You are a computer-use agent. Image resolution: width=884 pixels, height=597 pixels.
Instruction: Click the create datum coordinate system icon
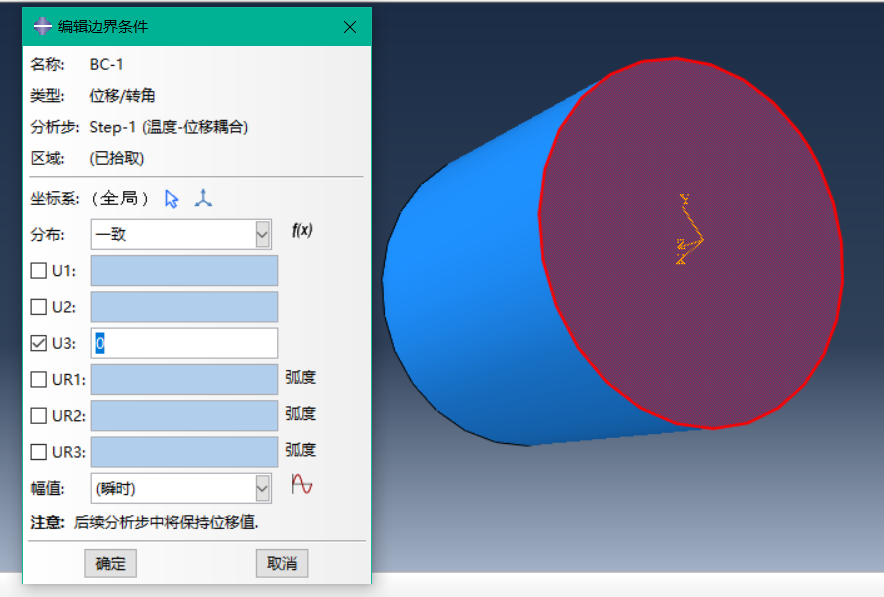coord(203,199)
